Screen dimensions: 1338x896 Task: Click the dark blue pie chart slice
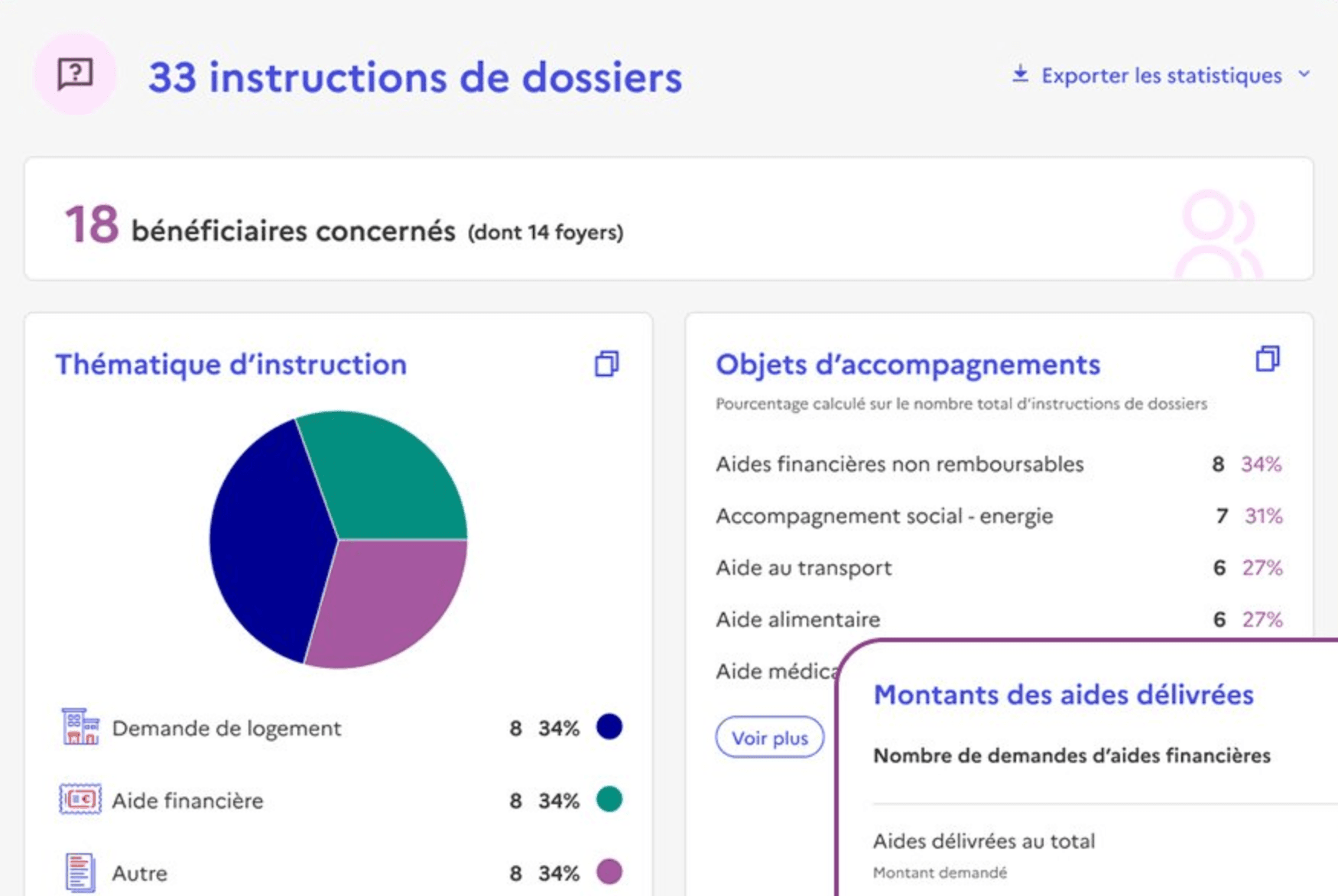268,535
